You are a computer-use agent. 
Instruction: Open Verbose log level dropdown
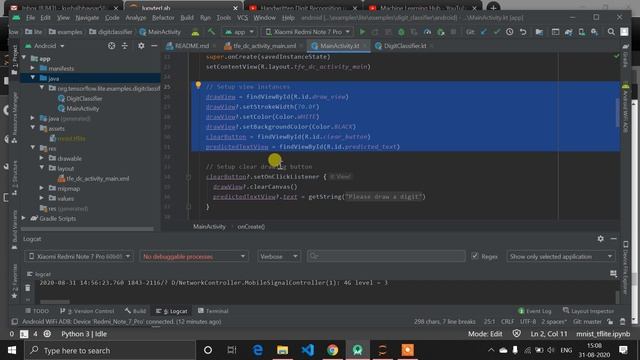click(278, 256)
